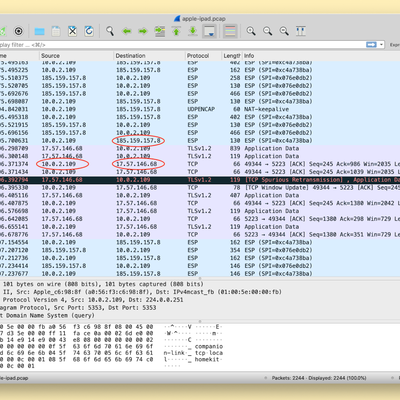Focus the display filter input field
Image resolution: width=400 pixels, height=400 pixels.
tap(182, 45)
